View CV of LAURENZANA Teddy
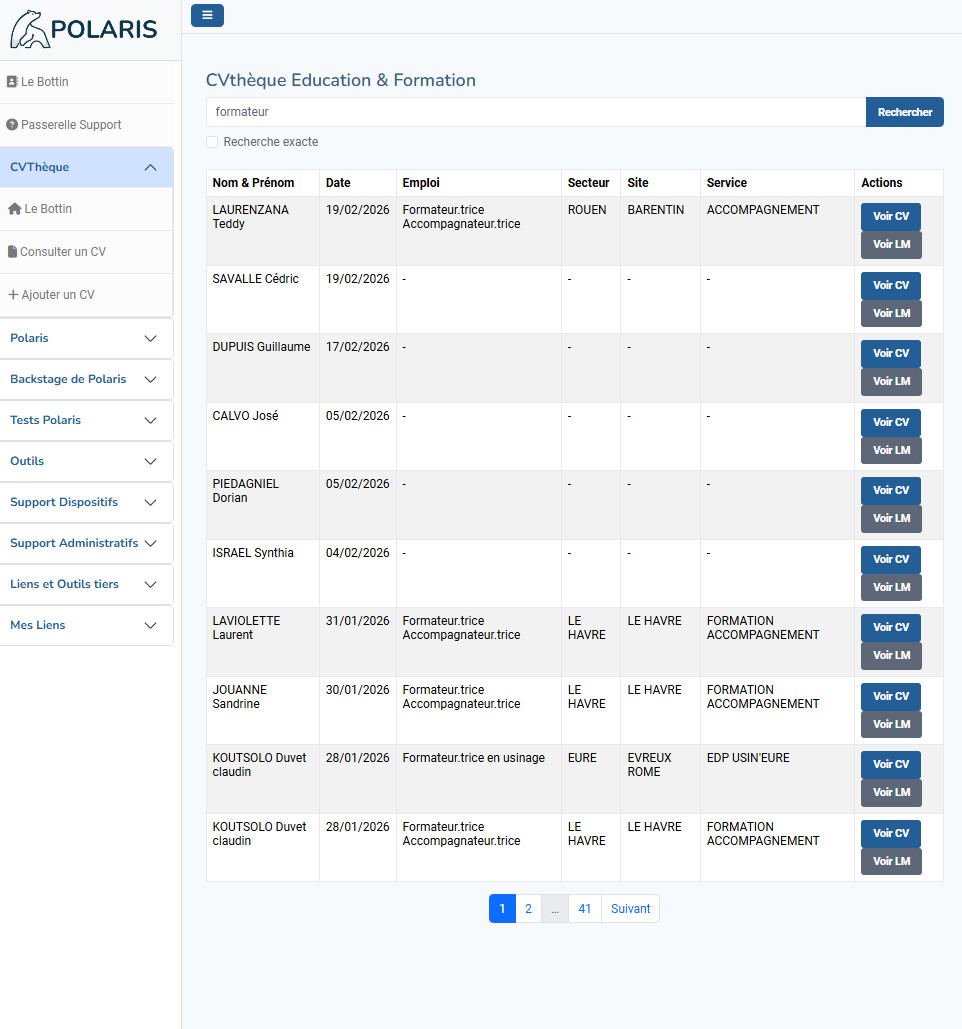 (890, 216)
